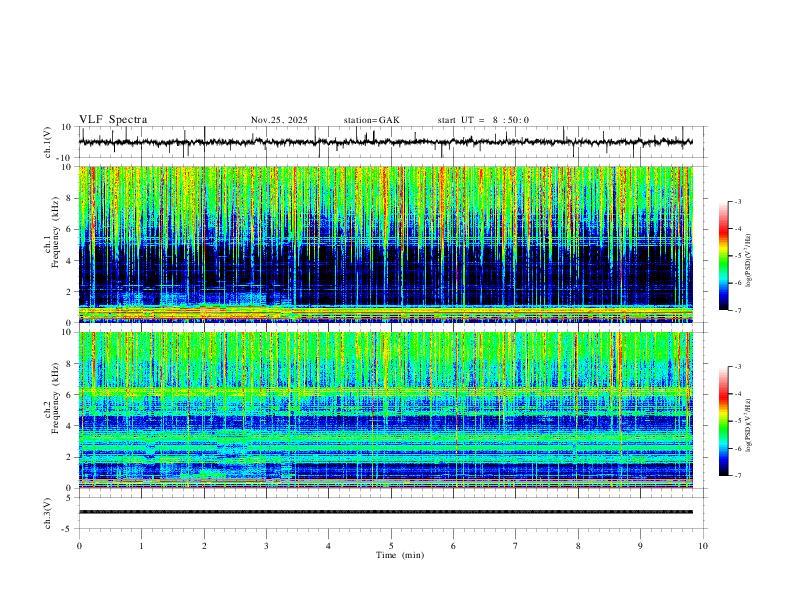Click the "-7" tick on ch.2 colorbar
The width and height of the screenshot is (792, 612).
tap(738, 475)
